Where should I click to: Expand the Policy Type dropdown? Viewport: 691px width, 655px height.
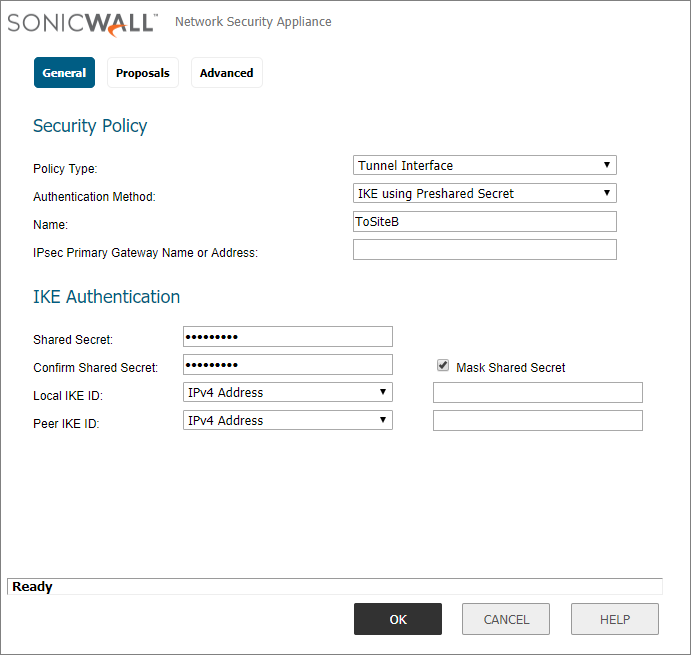coord(485,165)
